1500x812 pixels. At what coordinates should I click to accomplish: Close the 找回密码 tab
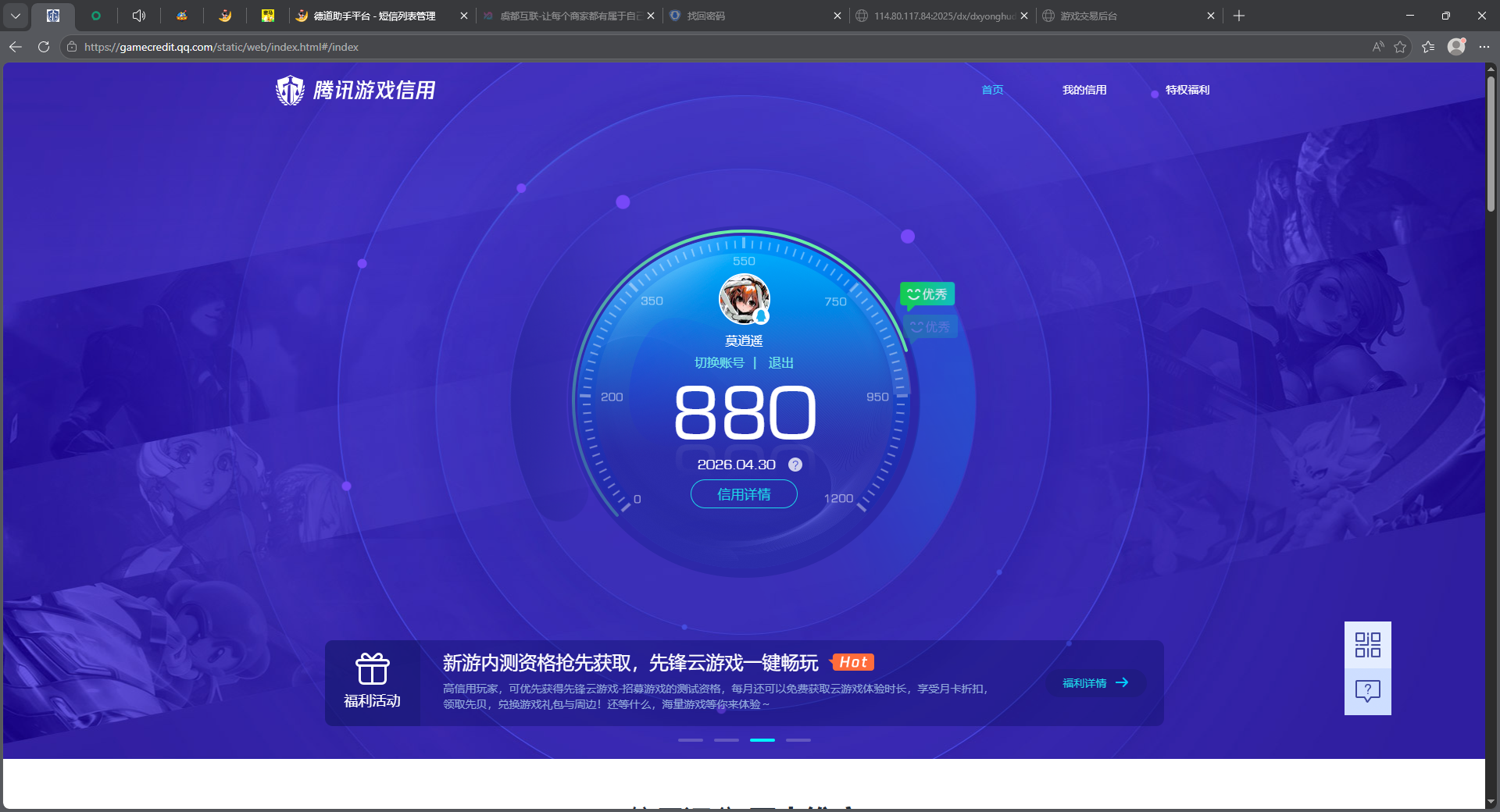(x=837, y=16)
